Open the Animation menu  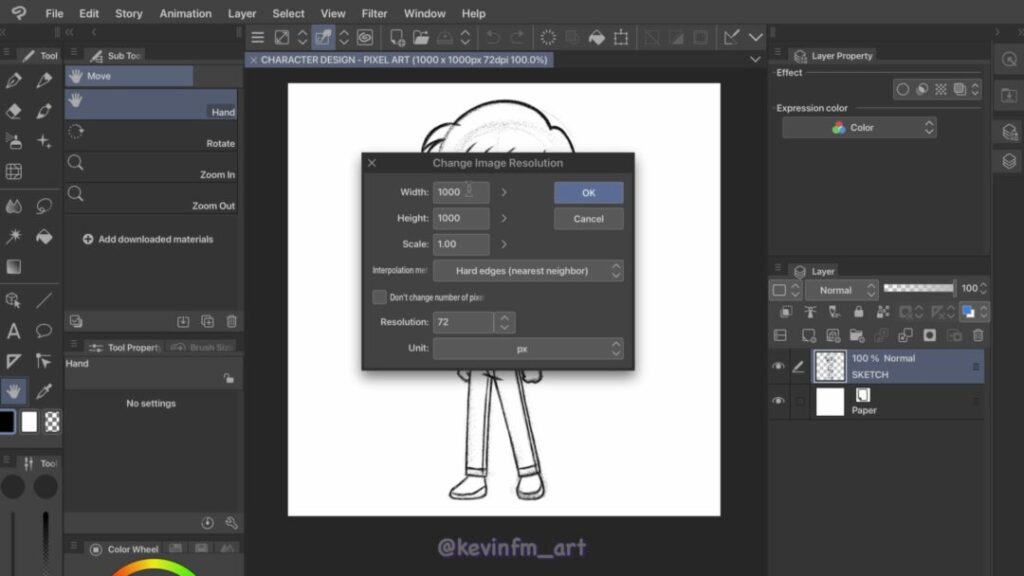(185, 13)
